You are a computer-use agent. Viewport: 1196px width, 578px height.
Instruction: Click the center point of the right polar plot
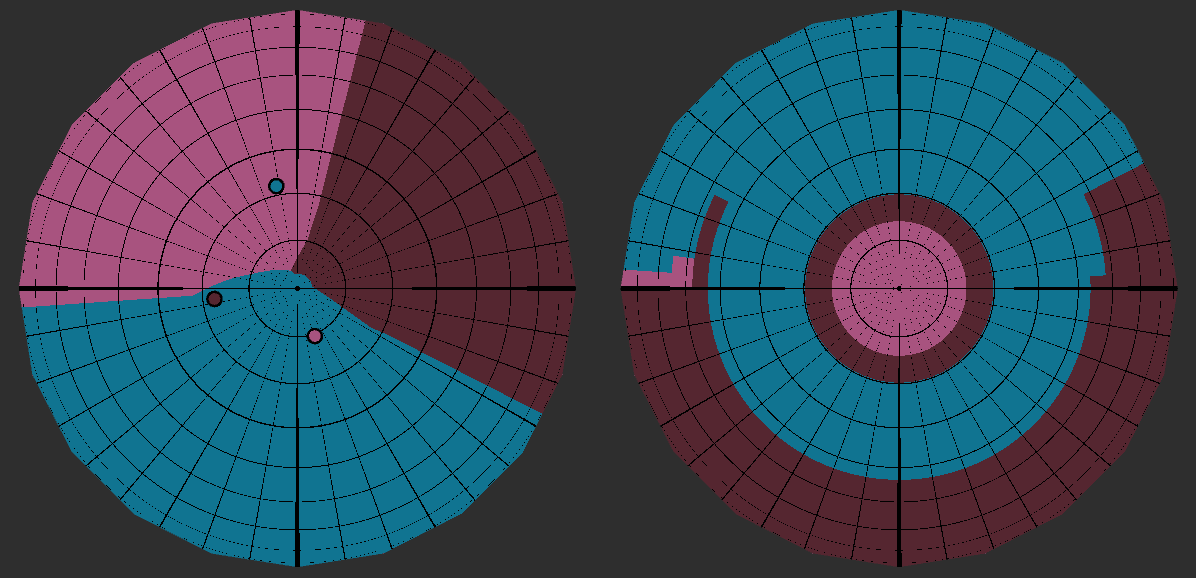(x=899, y=288)
